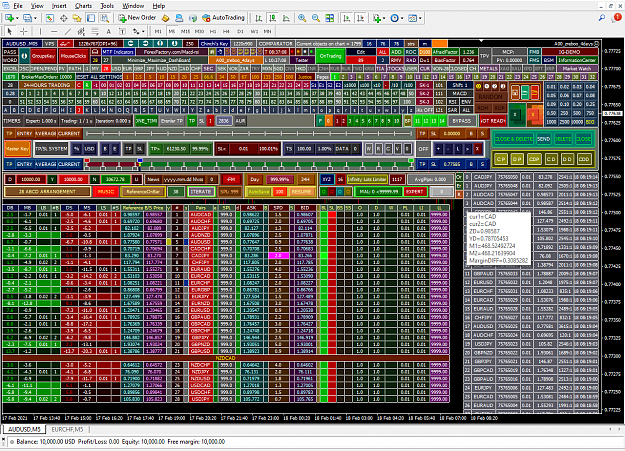The image size is (625, 451).
Task: Switch to the EURCHF,M5 chart tab
Action: click(x=67, y=429)
